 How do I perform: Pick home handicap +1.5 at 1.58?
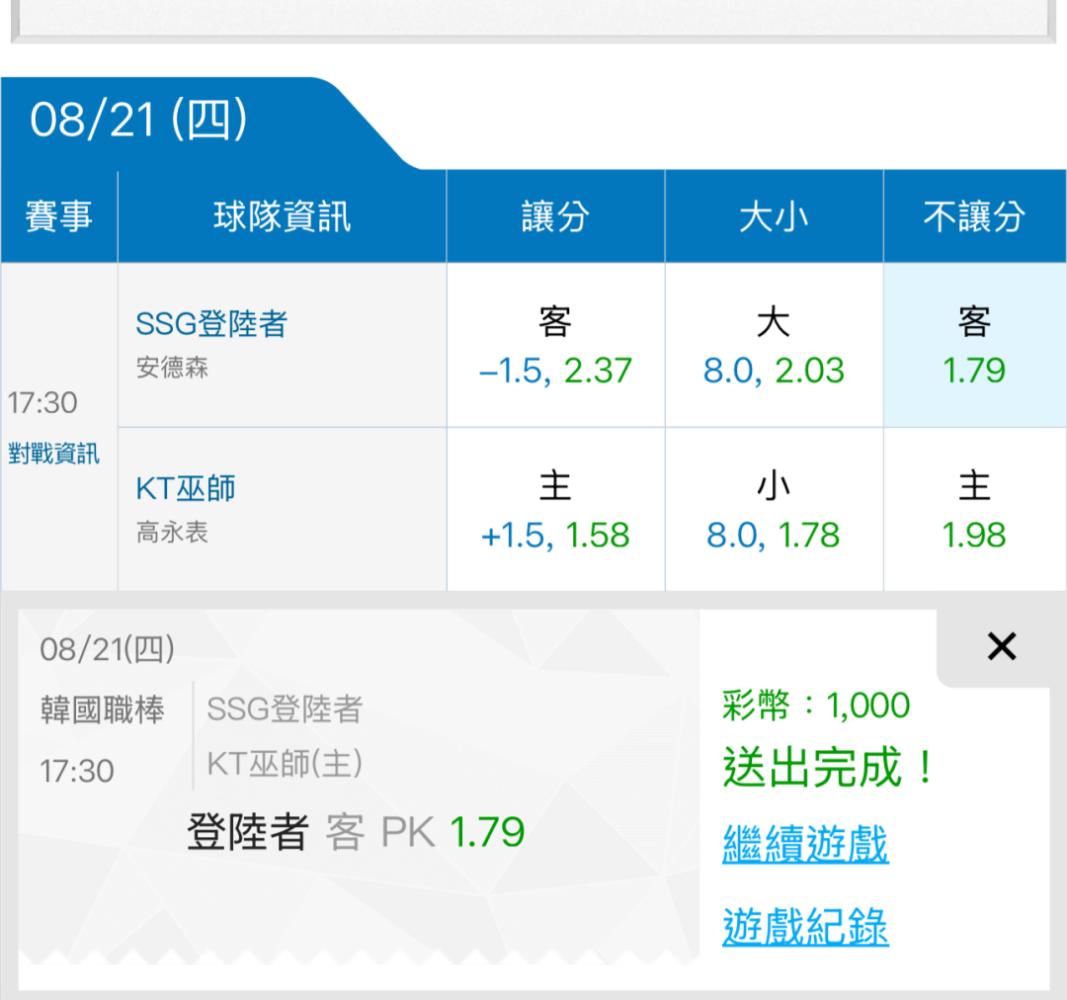[555, 510]
